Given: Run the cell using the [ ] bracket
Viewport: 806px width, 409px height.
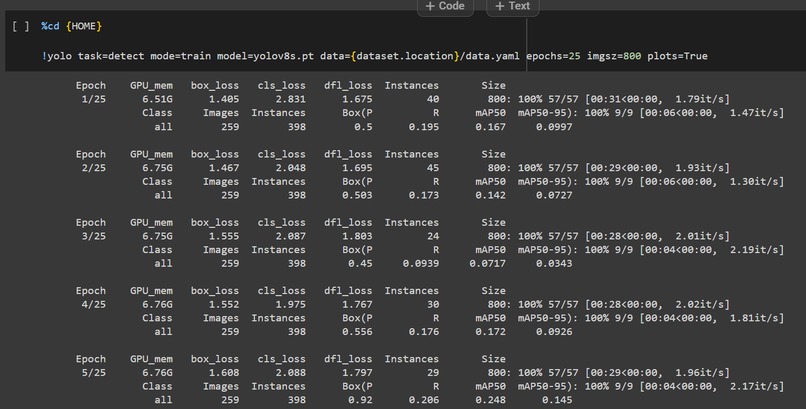Looking at the screenshot, I should pos(21,26).
